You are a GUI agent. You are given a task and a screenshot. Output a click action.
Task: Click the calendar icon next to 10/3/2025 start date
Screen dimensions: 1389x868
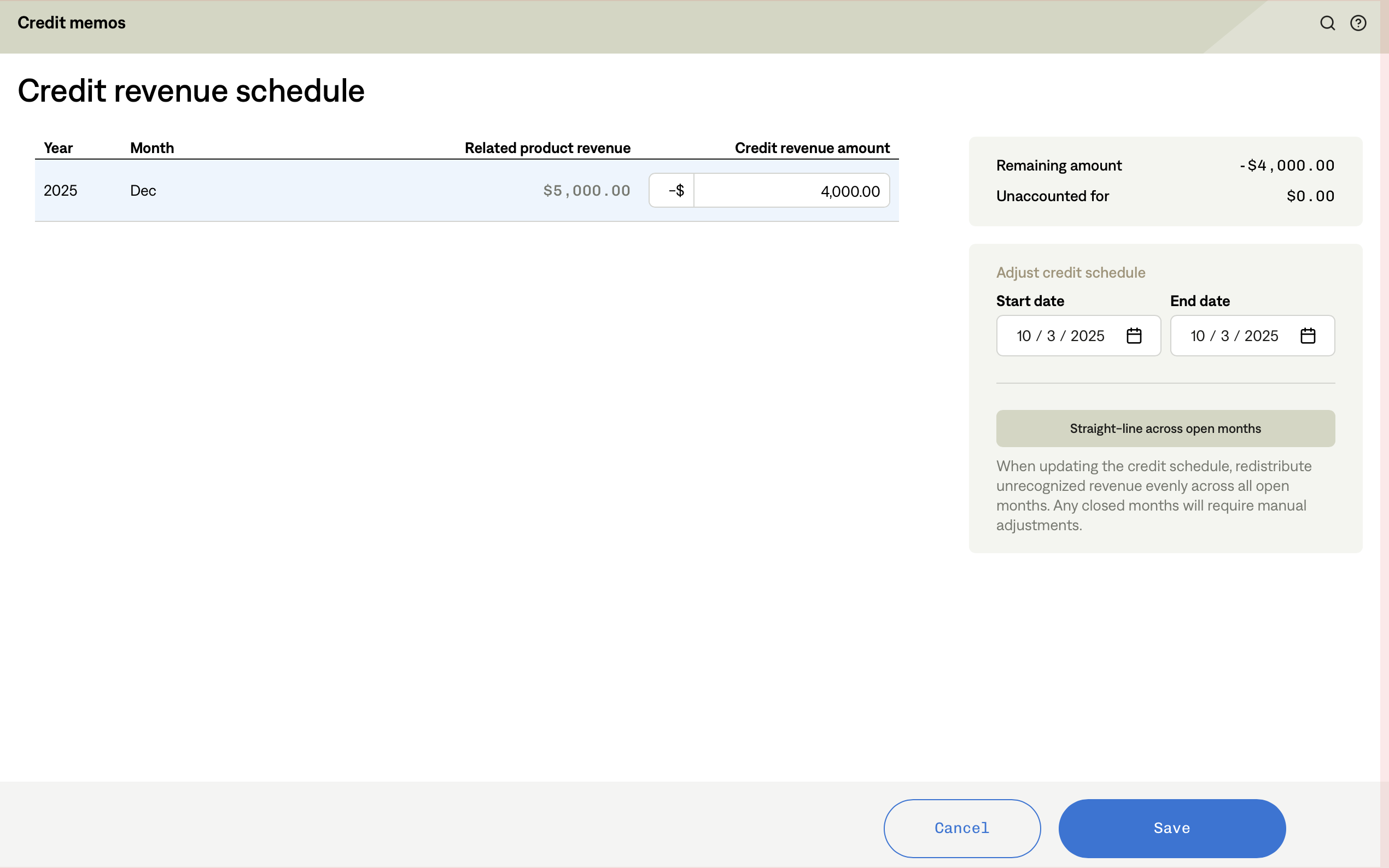pyautogui.click(x=1135, y=335)
